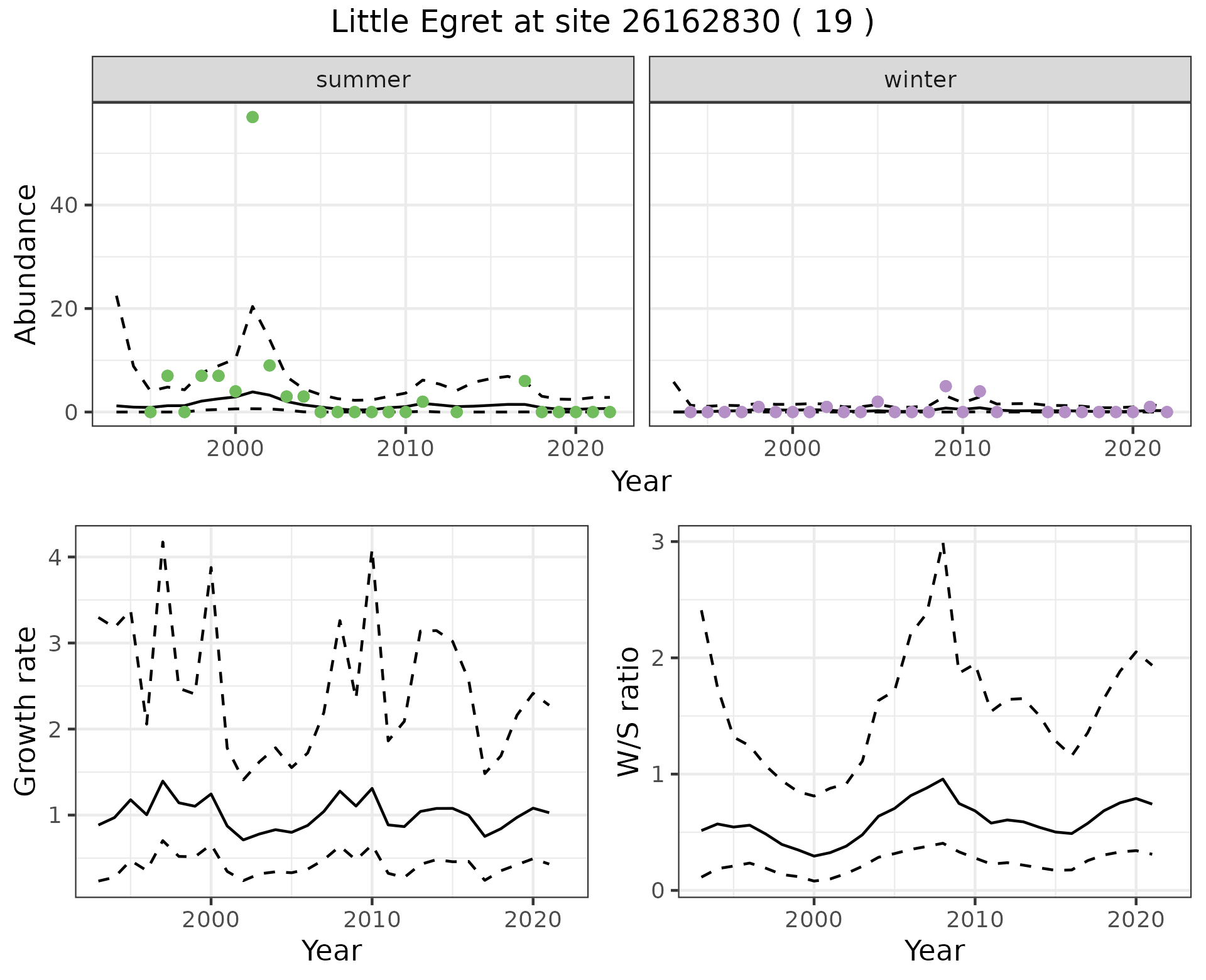Screen dimensions: 1206x980
Task: Click the W/S ratio y-axis label
Action: coord(628,711)
